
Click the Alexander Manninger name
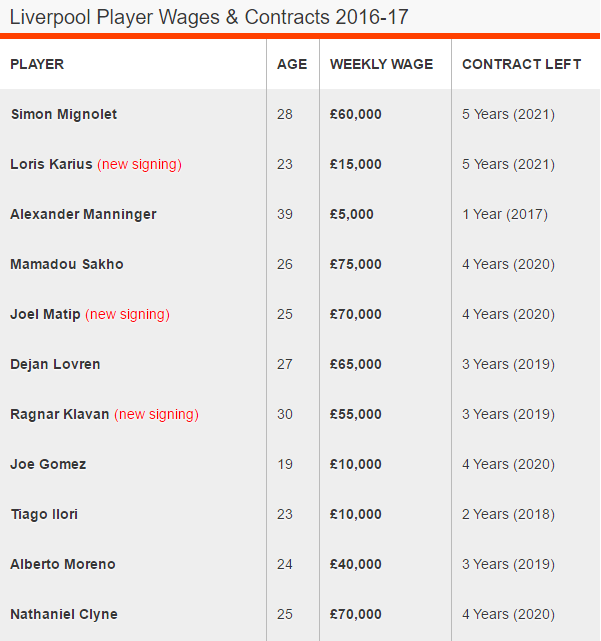tap(83, 214)
